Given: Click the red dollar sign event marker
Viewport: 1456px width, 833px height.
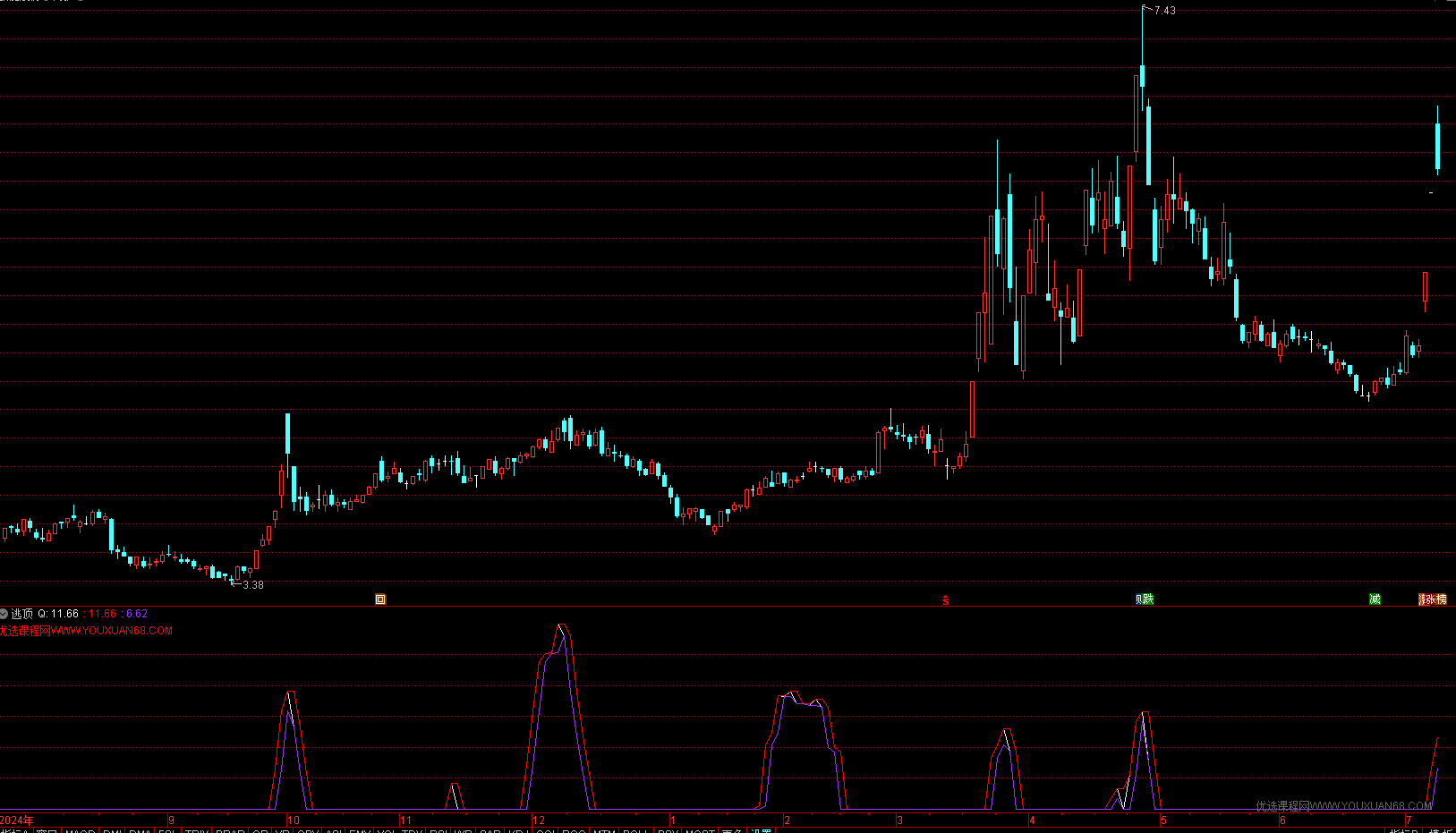Looking at the screenshot, I should pyautogui.click(x=946, y=600).
